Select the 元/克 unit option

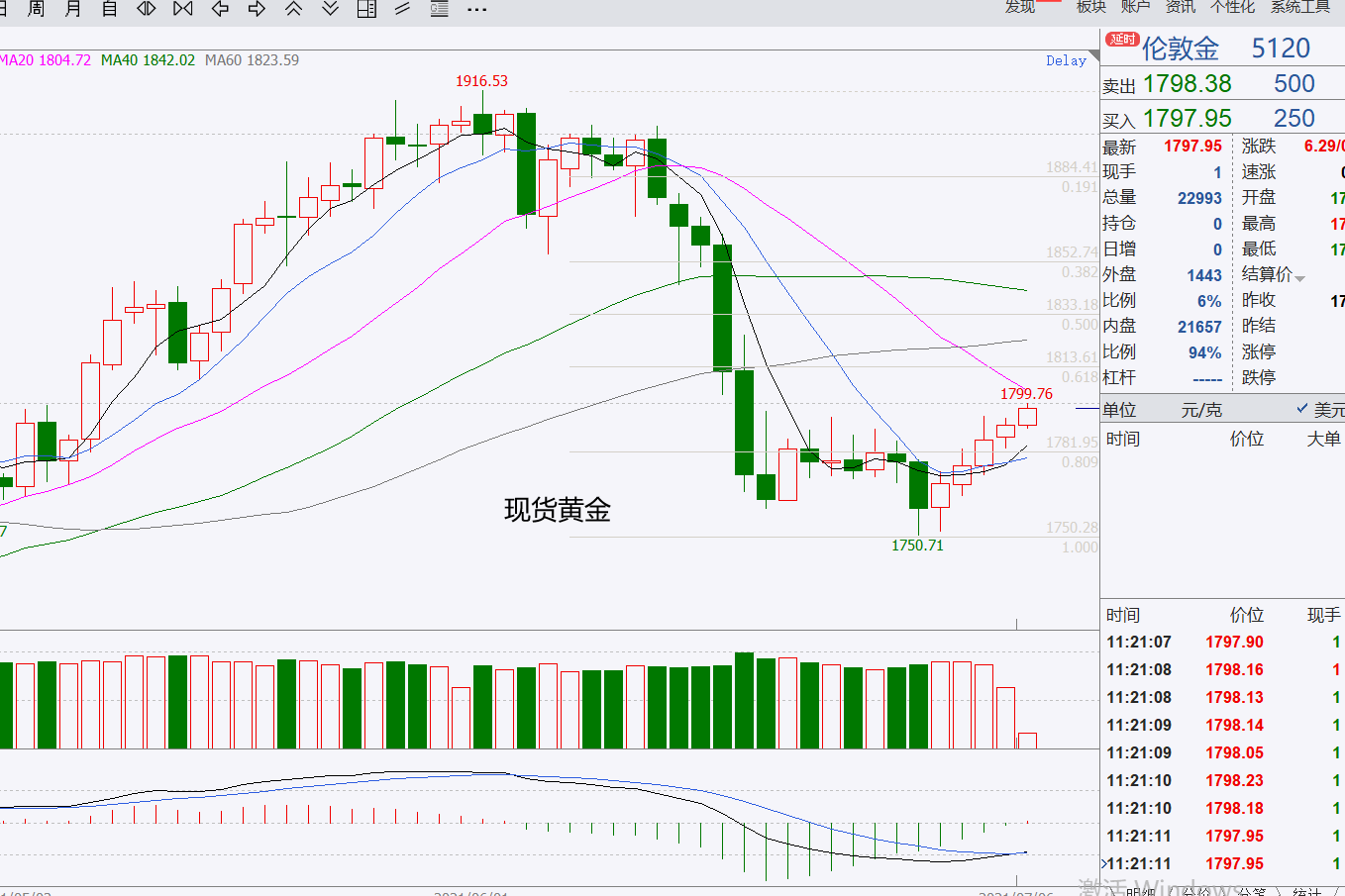pos(1201,410)
